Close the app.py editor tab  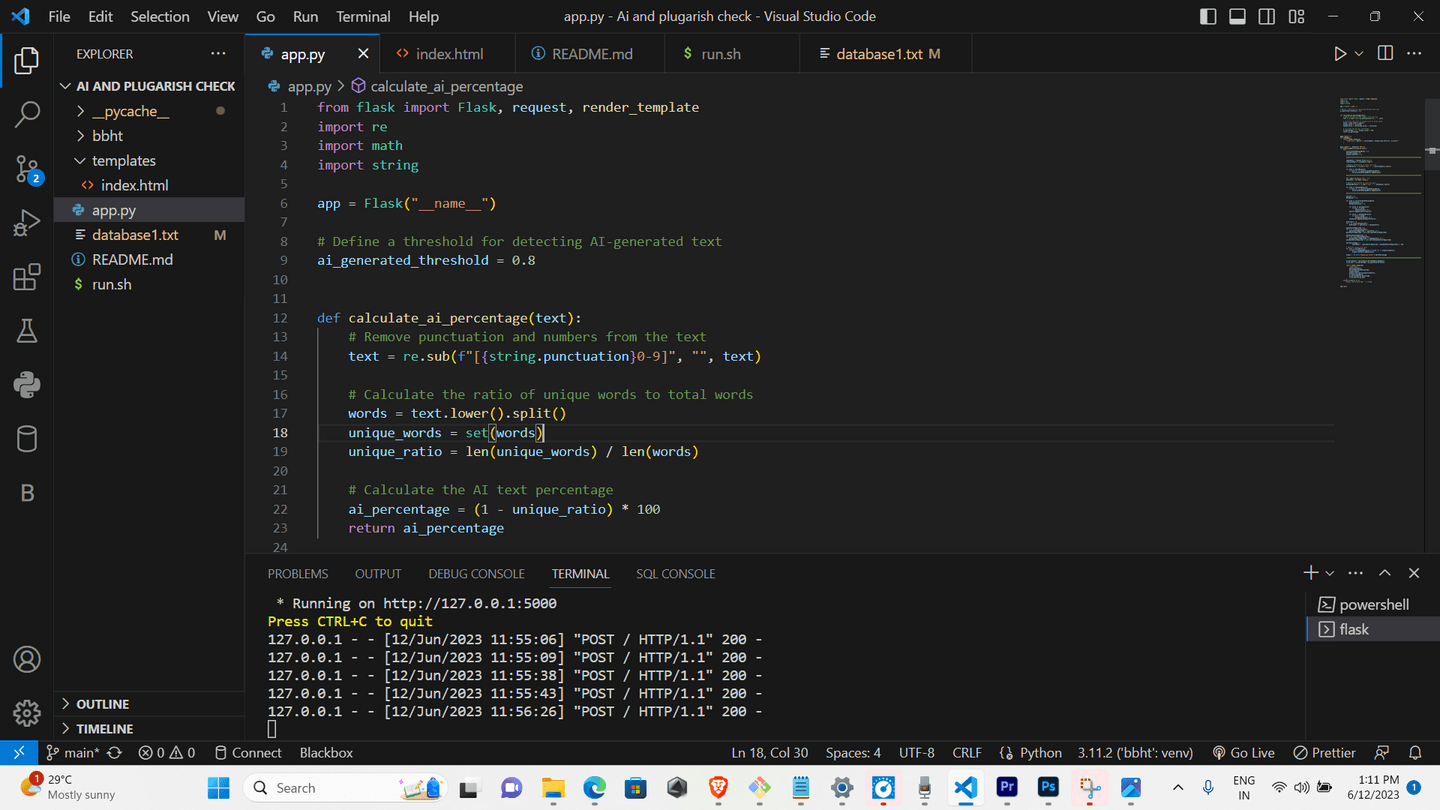coord(363,54)
